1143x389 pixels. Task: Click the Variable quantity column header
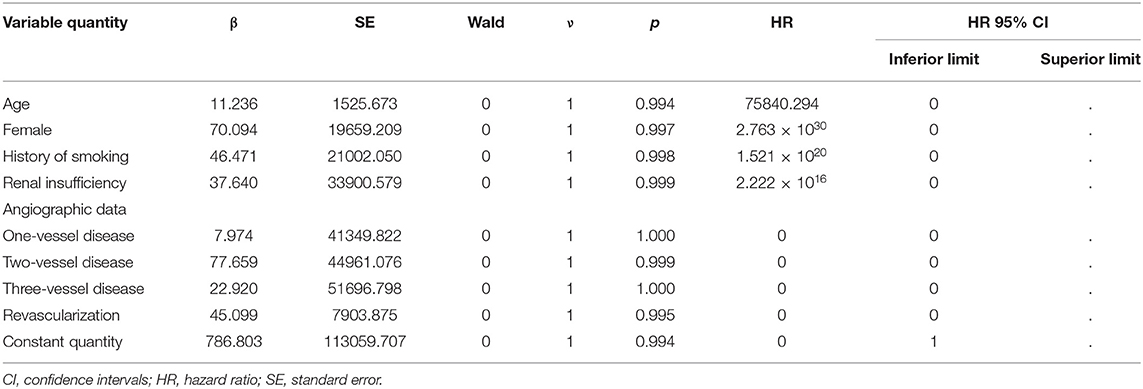pyautogui.click(x=66, y=23)
